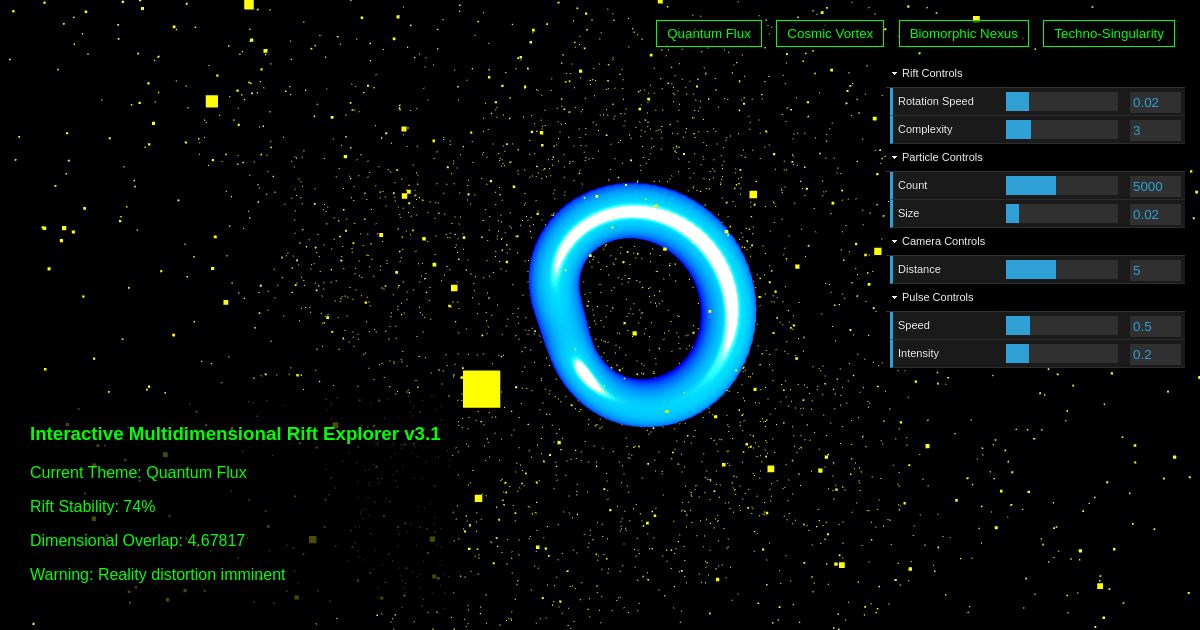Edit the Count field showing 5000

pyautogui.click(x=1155, y=185)
